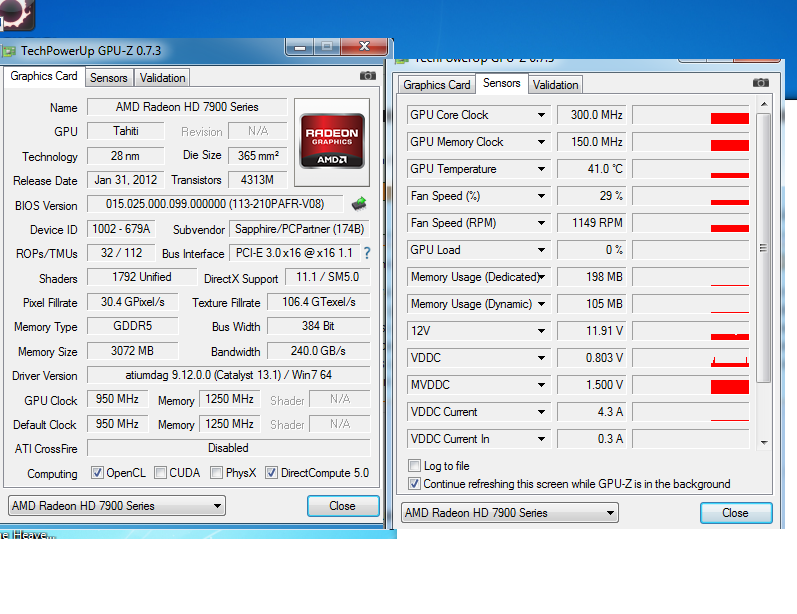Image resolution: width=797 pixels, height=614 pixels.
Task: Select Sensors tab in right GPU-Z window
Action: (501, 83)
